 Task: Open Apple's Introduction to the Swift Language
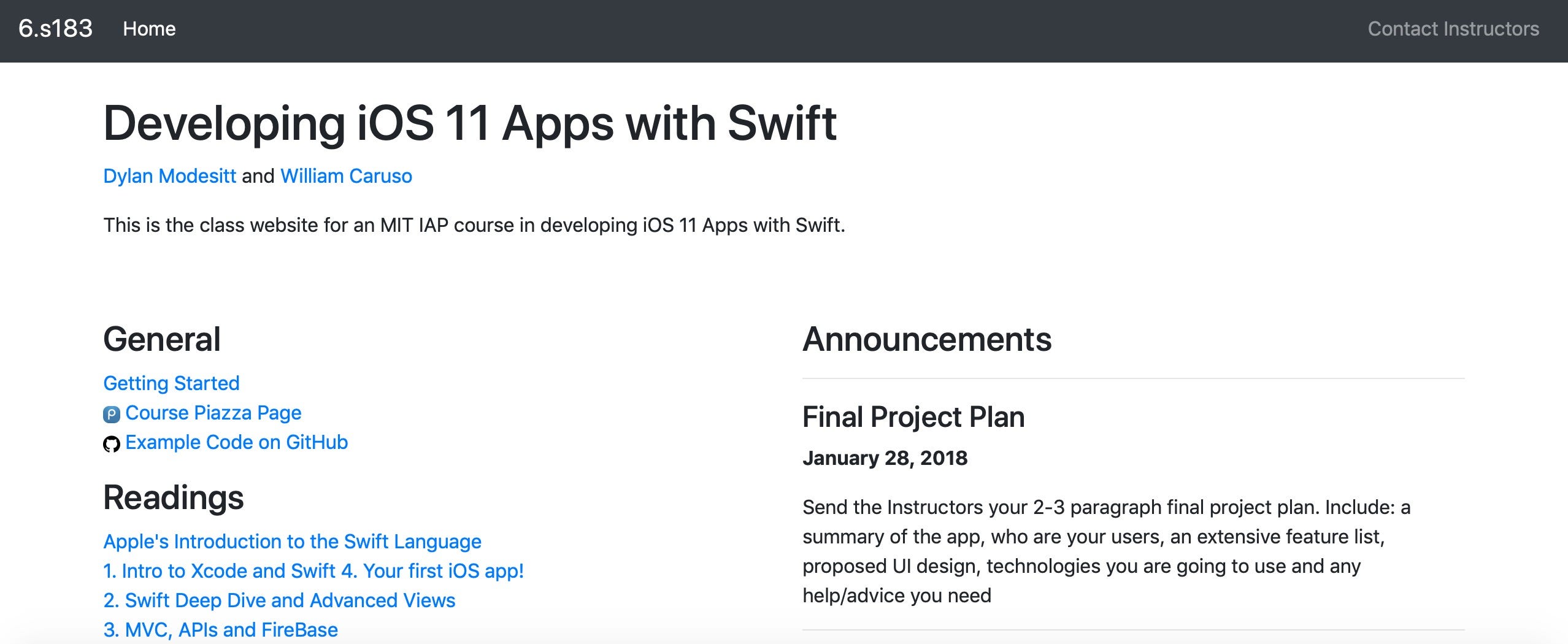click(293, 542)
